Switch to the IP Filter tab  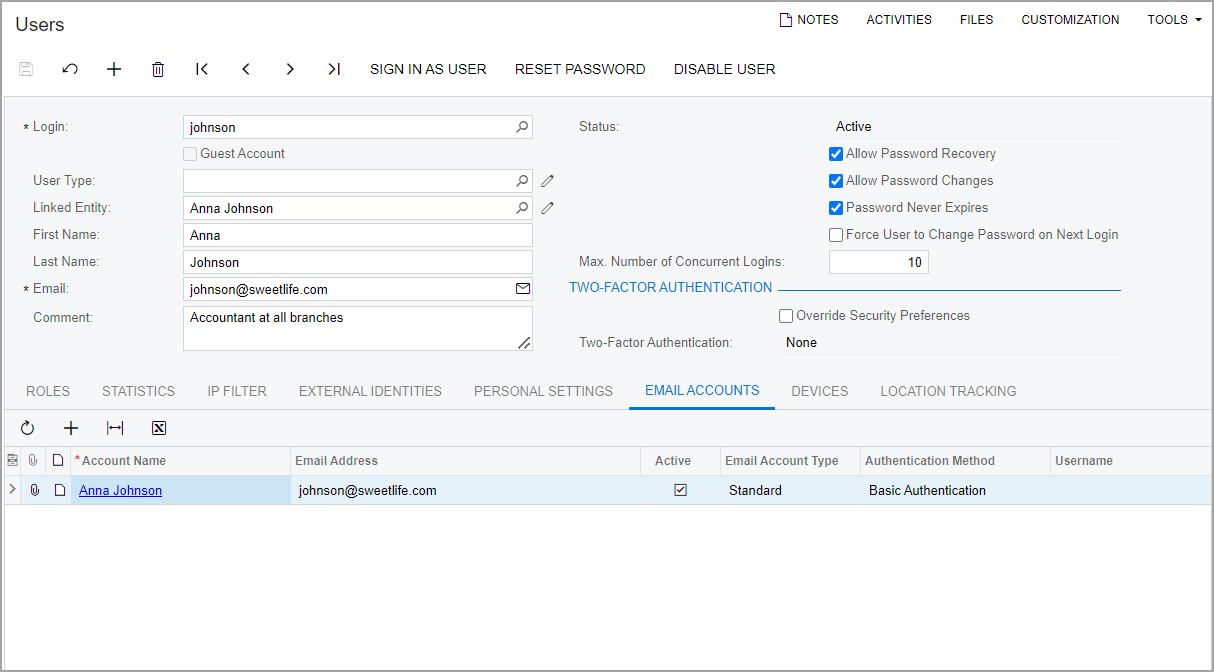tap(237, 391)
